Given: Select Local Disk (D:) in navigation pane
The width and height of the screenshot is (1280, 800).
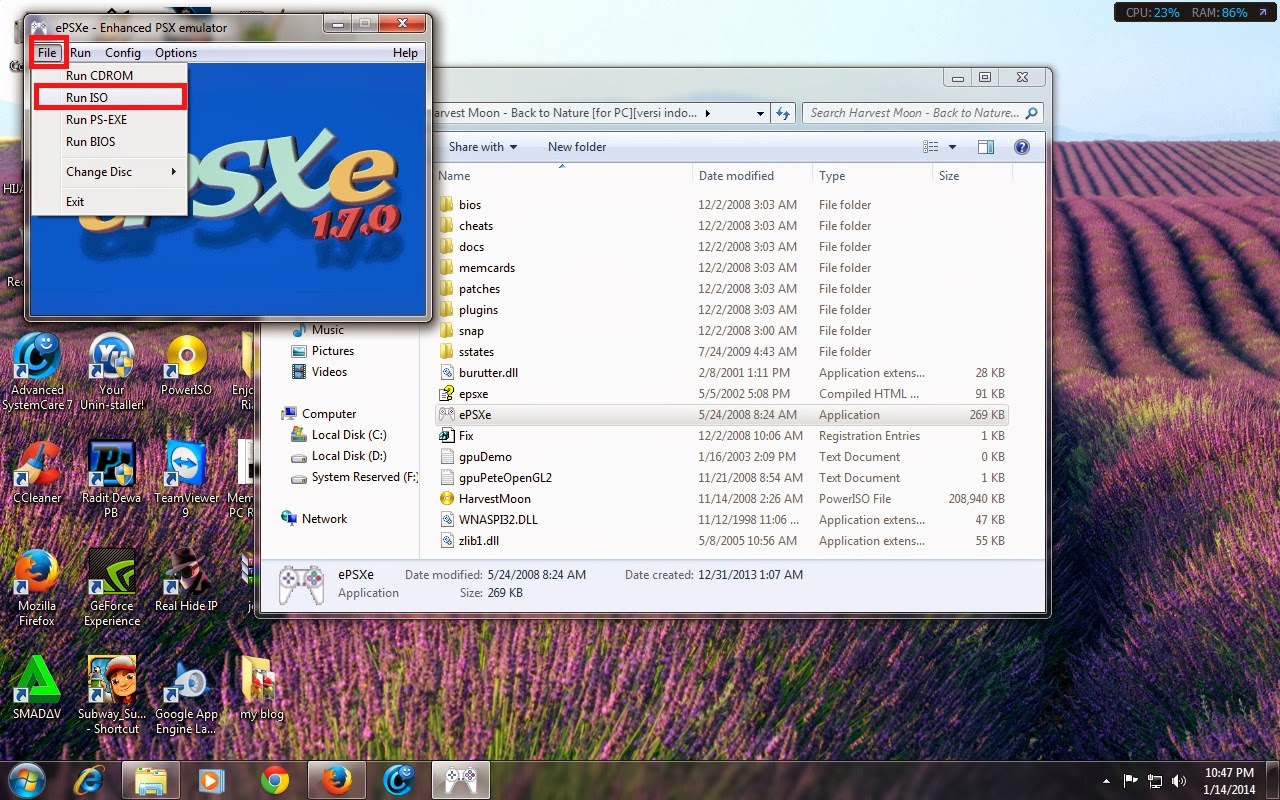Looking at the screenshot, I should point(338,456).
